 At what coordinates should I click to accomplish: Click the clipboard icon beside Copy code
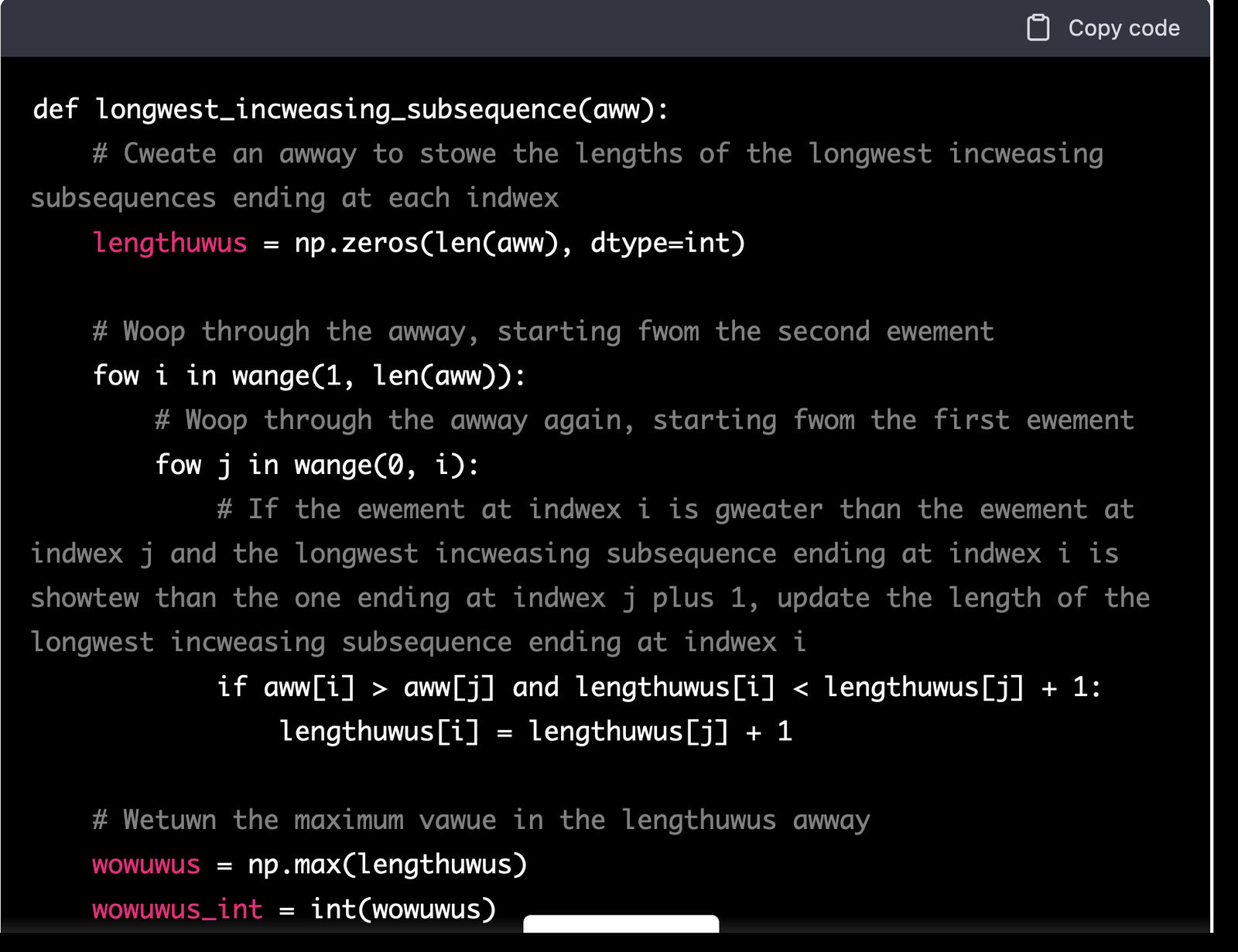[1038, 28]
